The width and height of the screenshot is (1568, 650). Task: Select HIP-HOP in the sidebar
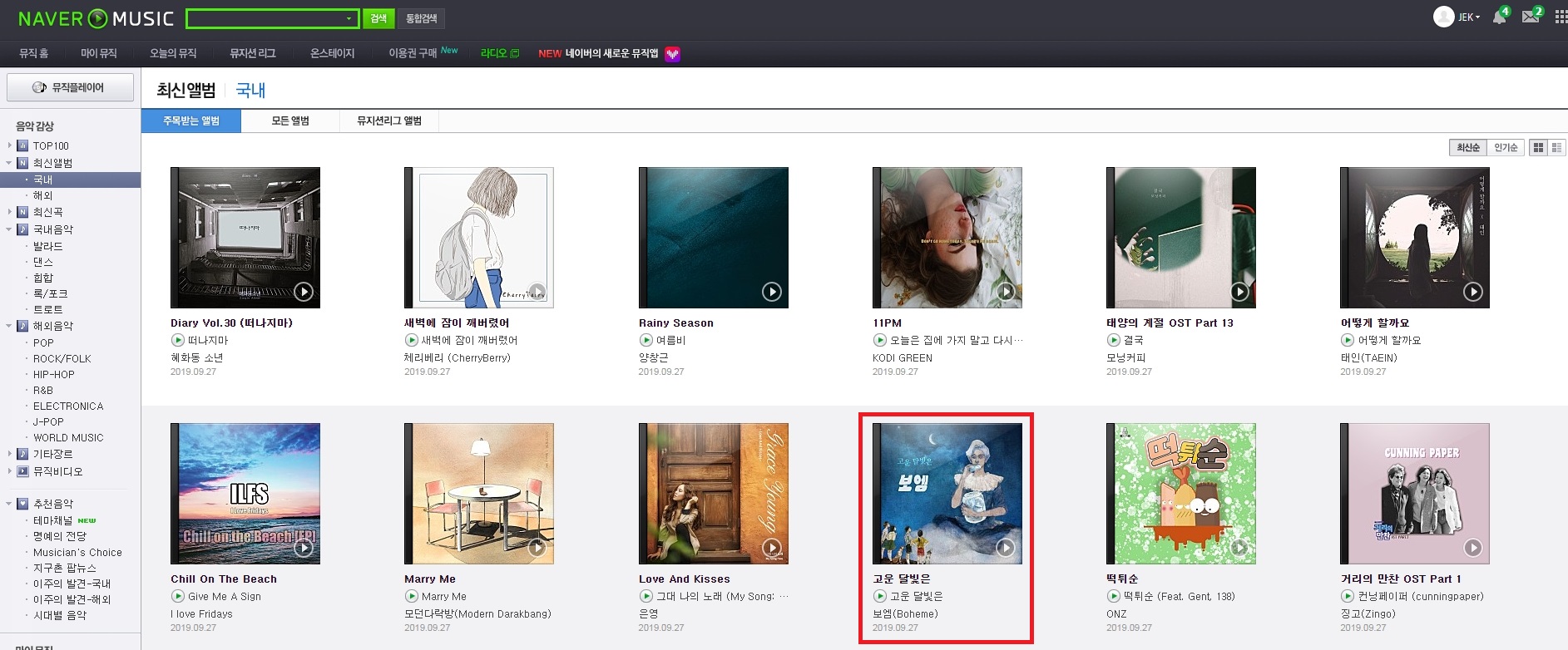tap(54, 374)
